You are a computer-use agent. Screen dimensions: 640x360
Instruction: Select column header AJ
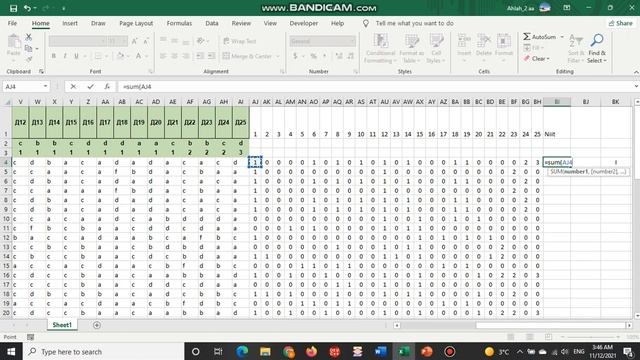pyautogui.click(x=255, y=102)
